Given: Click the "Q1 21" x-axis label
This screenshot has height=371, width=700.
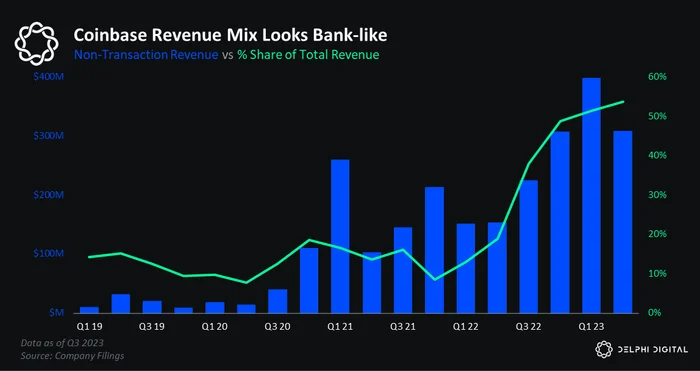Looking at the screenshot, I should pyautogui.click(x=340, y=327).
